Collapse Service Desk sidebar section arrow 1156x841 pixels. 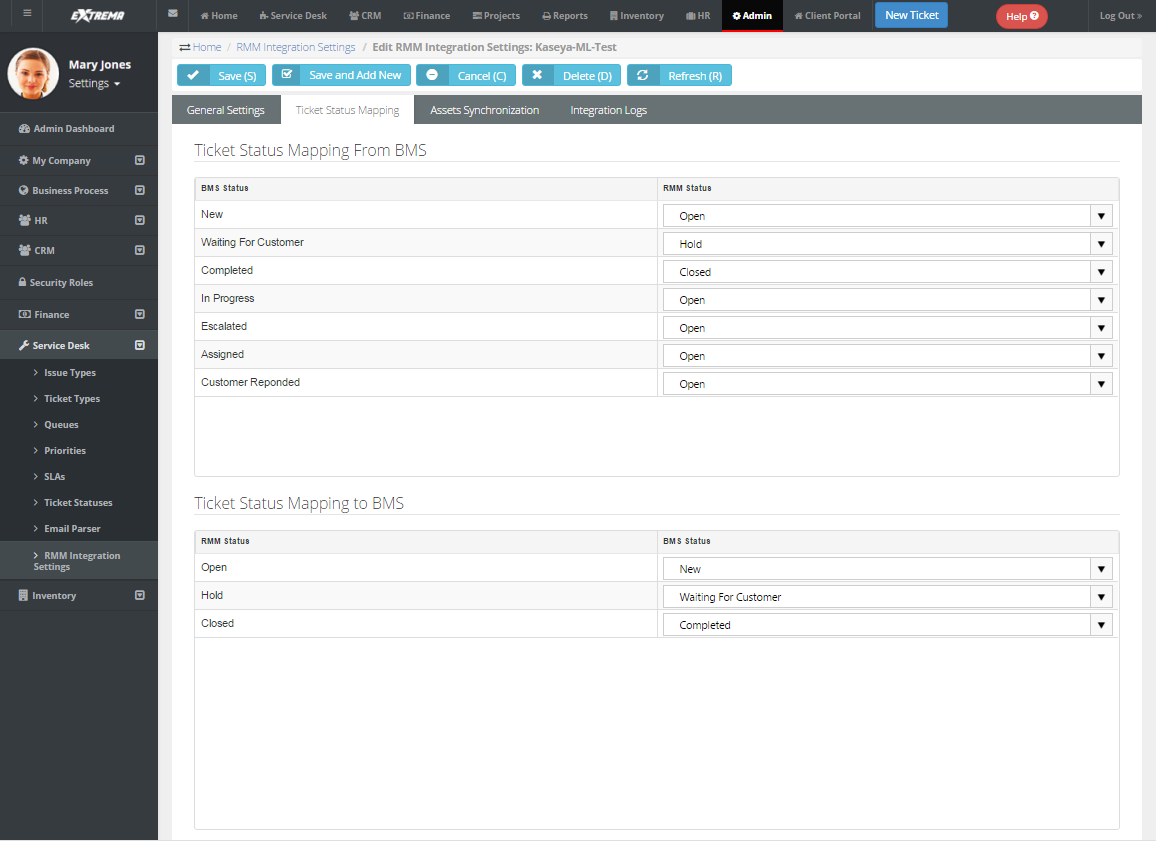140,345
